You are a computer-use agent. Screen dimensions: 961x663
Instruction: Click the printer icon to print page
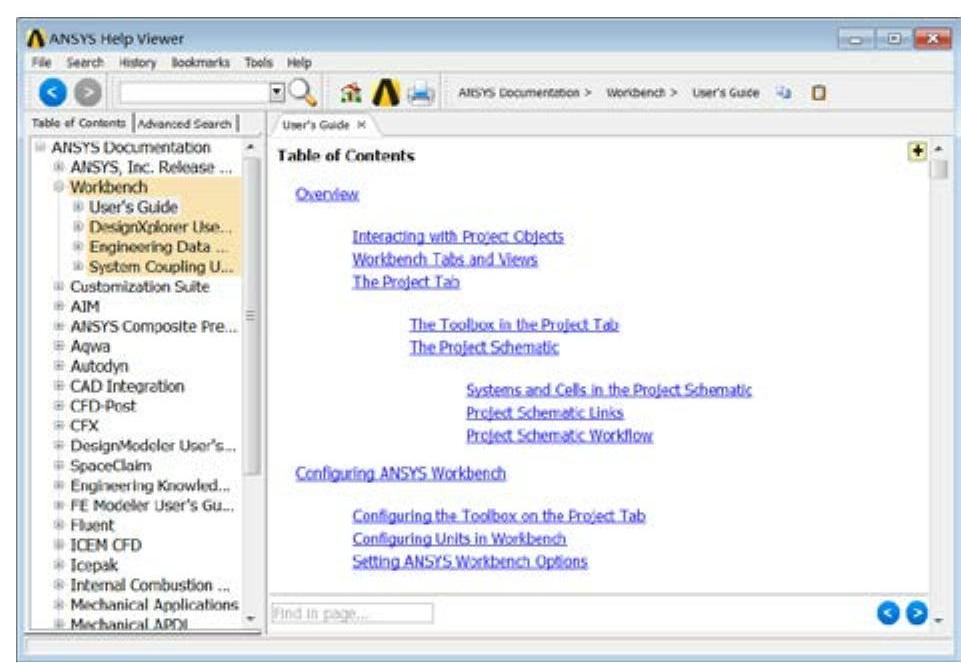click(419, 93)
